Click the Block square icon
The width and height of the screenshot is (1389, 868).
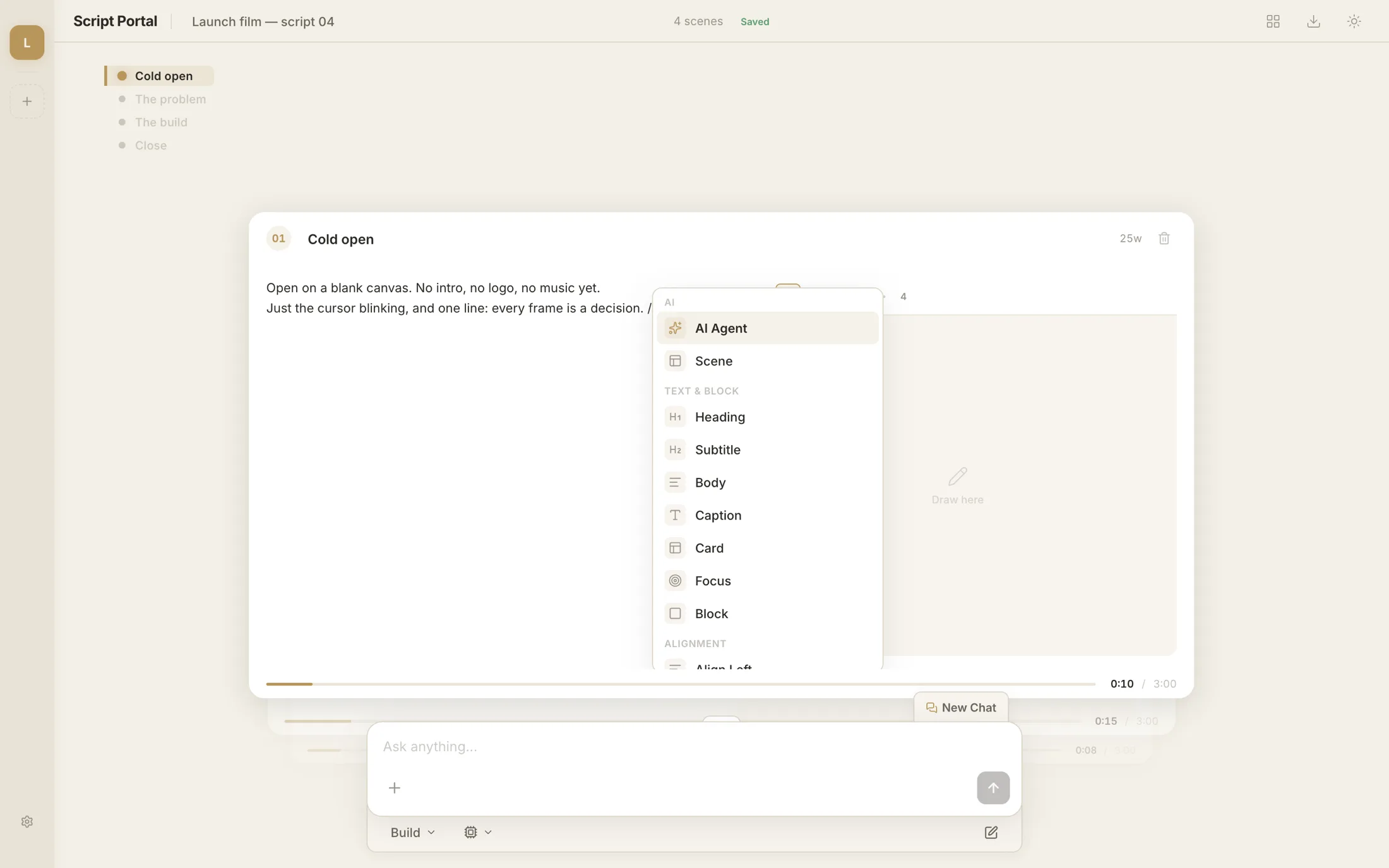pyautogui.click(x=675, y=614)
